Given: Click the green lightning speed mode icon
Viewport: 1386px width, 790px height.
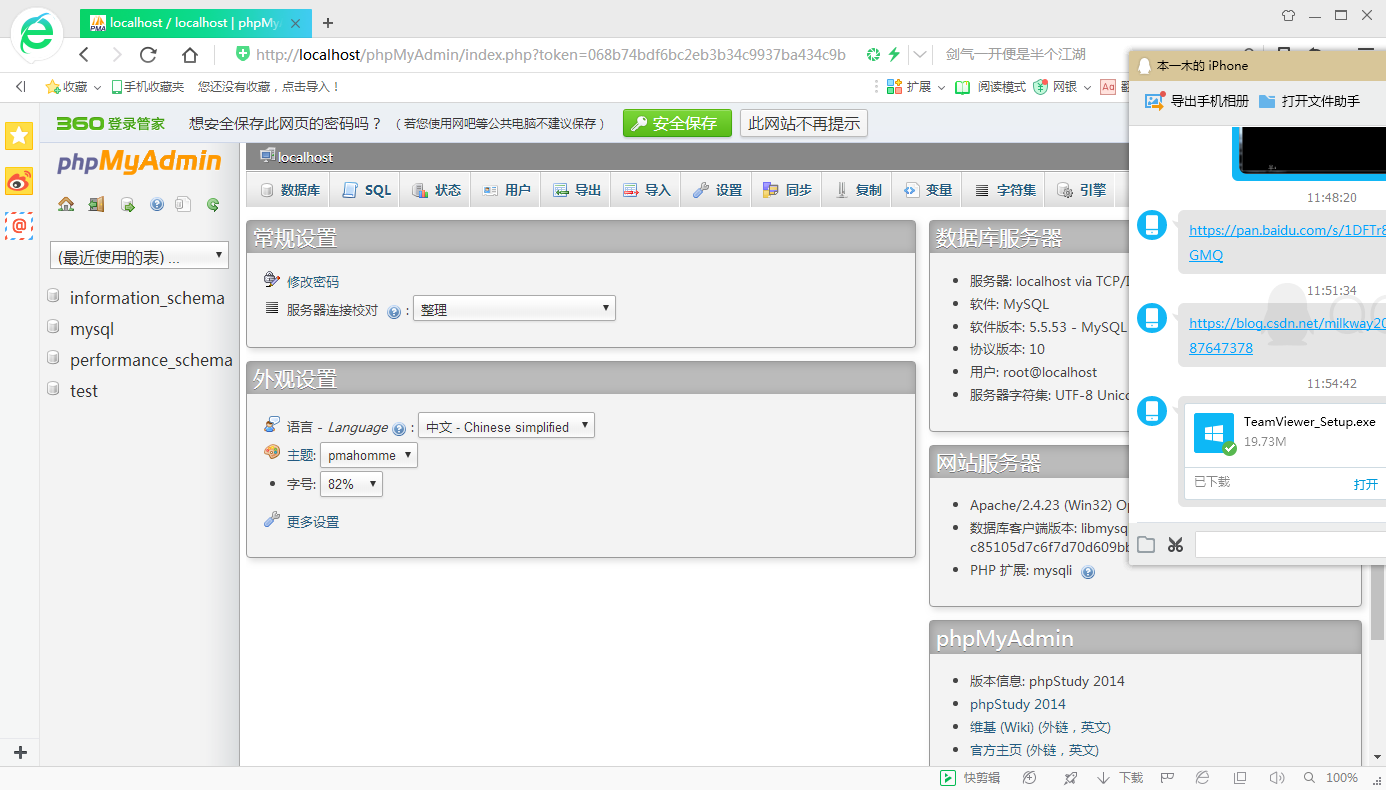Looking at the screenshot, I should (x=894, y=55).
